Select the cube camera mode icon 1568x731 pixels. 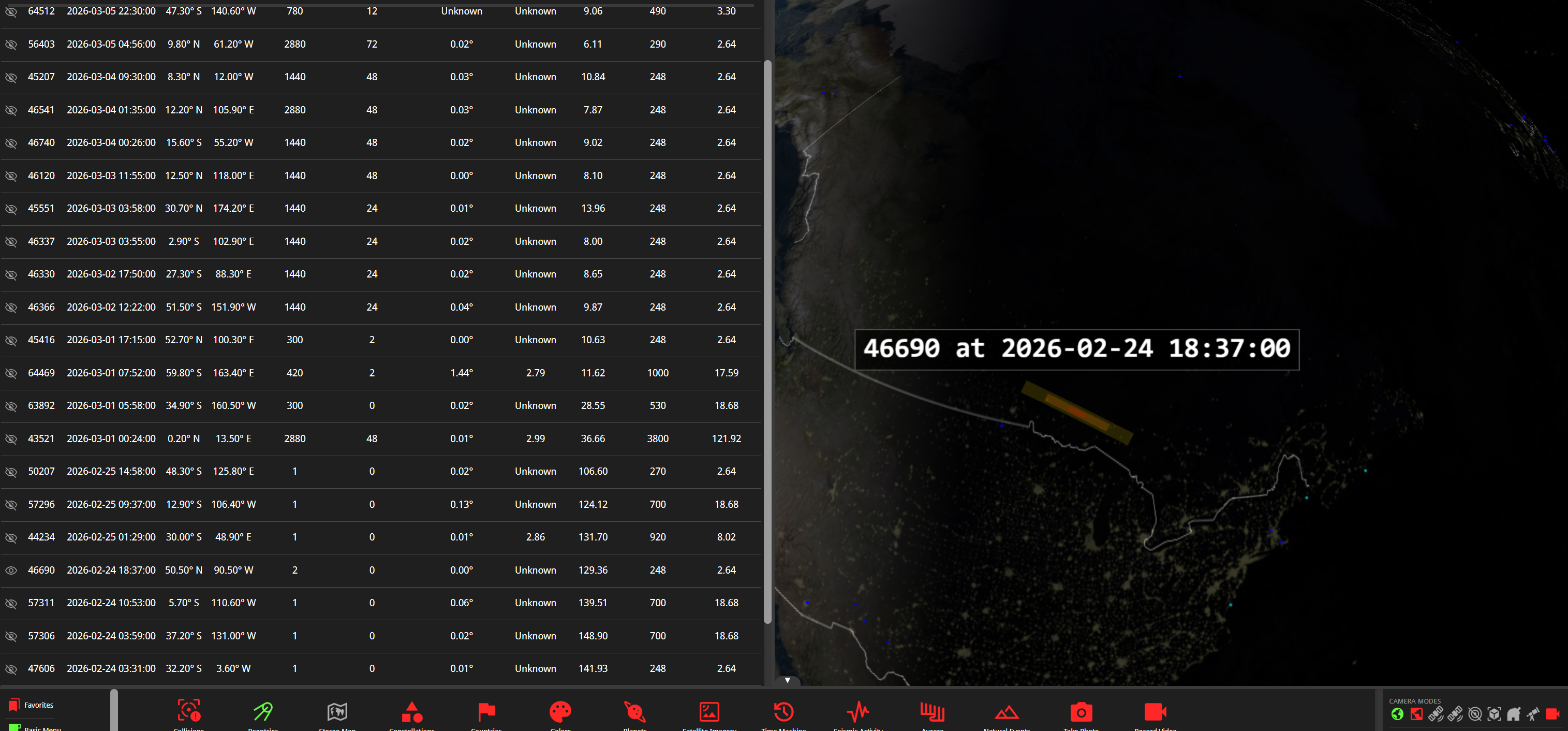pos(1495,714)
